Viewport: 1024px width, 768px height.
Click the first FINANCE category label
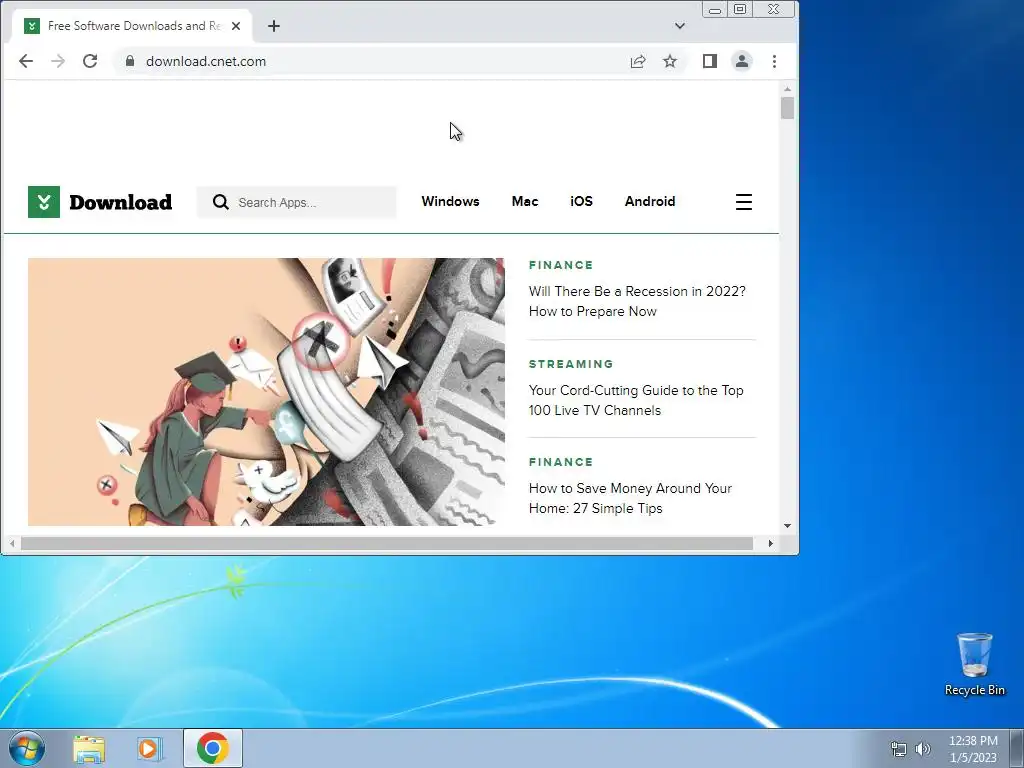pos(561,265)
